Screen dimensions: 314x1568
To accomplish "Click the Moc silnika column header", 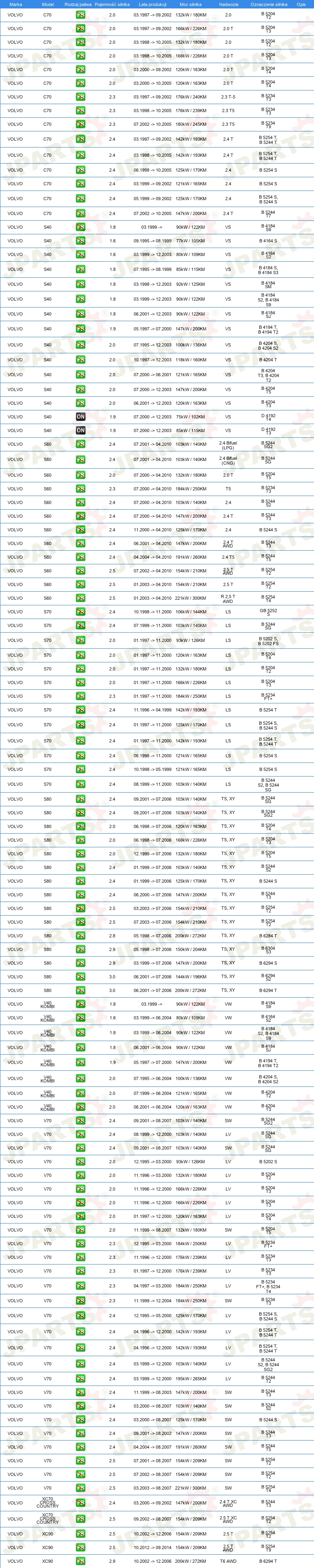I will pos(190,4).
